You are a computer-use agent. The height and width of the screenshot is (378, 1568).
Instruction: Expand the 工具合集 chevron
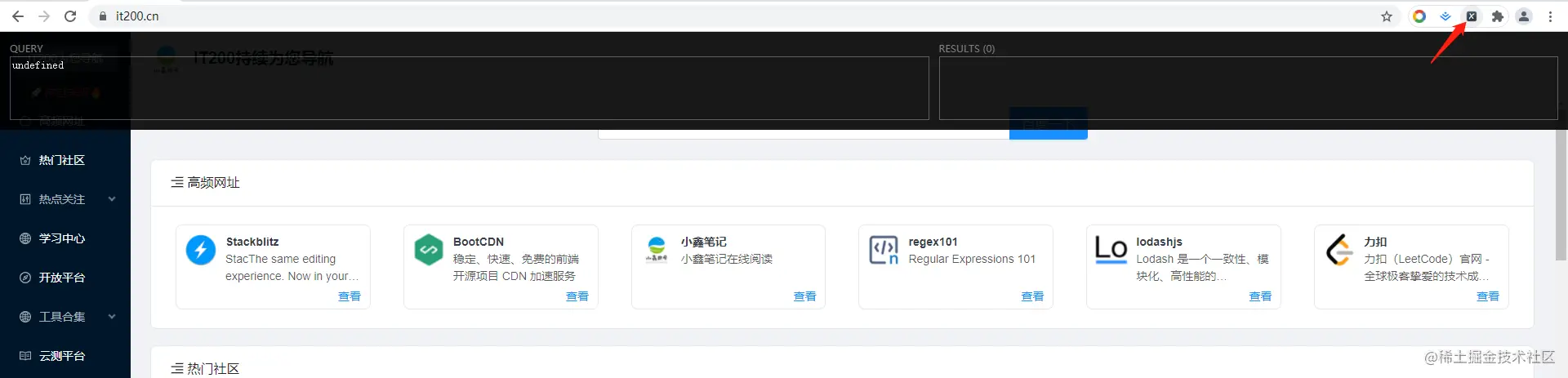112,317
